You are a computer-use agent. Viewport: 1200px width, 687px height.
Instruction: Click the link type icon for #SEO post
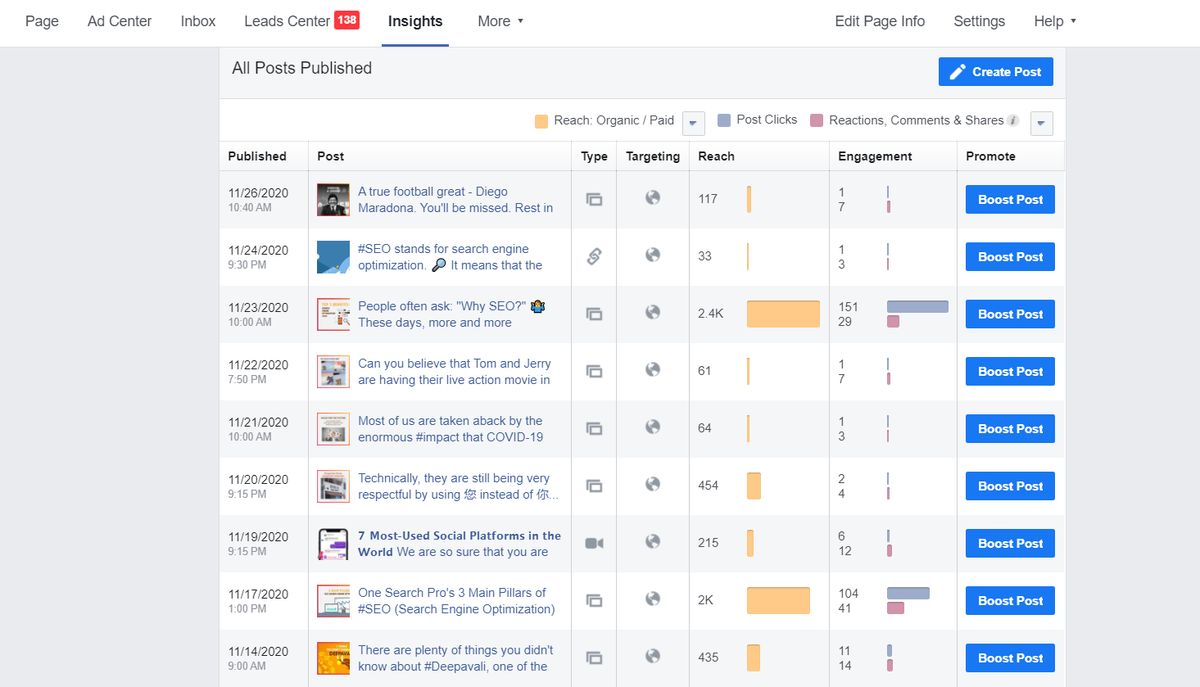pyautogui.click(x=594, y=256)
